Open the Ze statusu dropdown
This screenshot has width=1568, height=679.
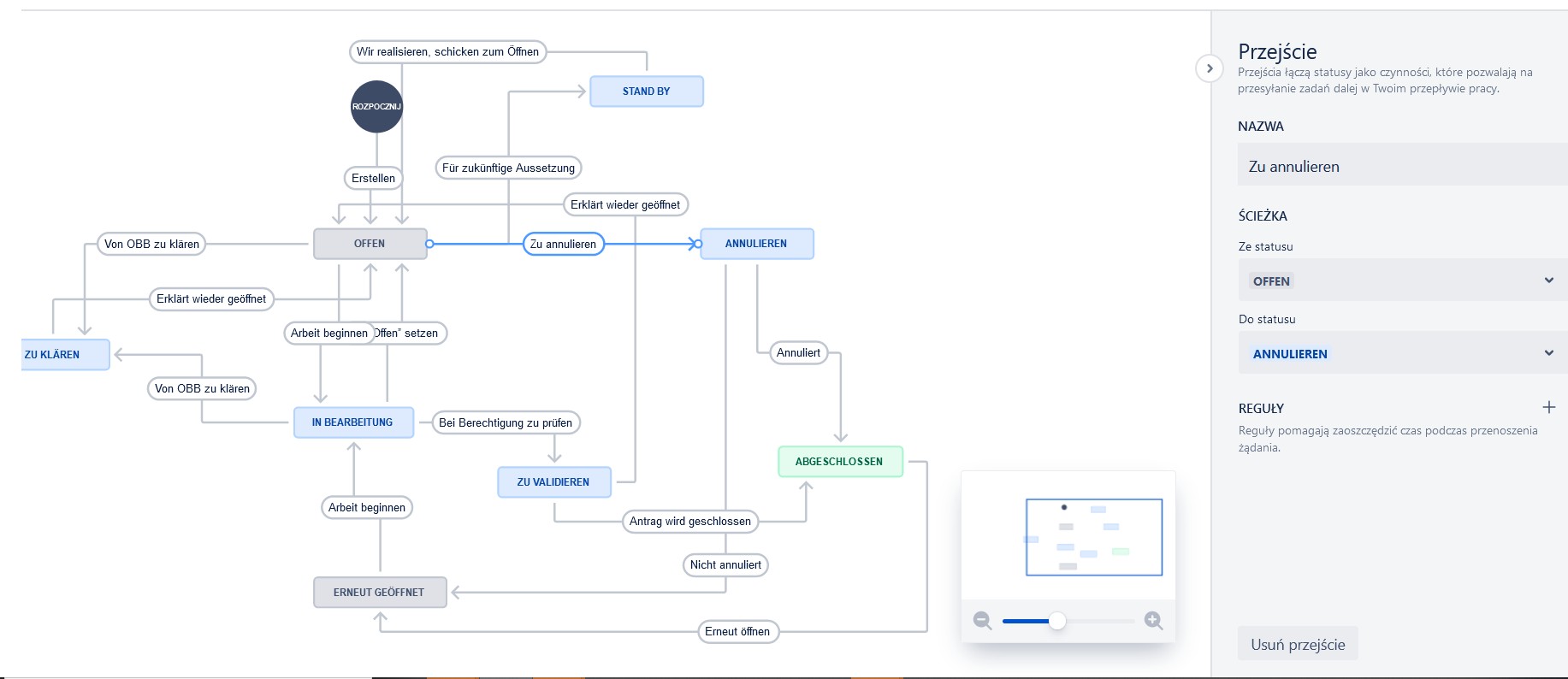click(1403, 280)
